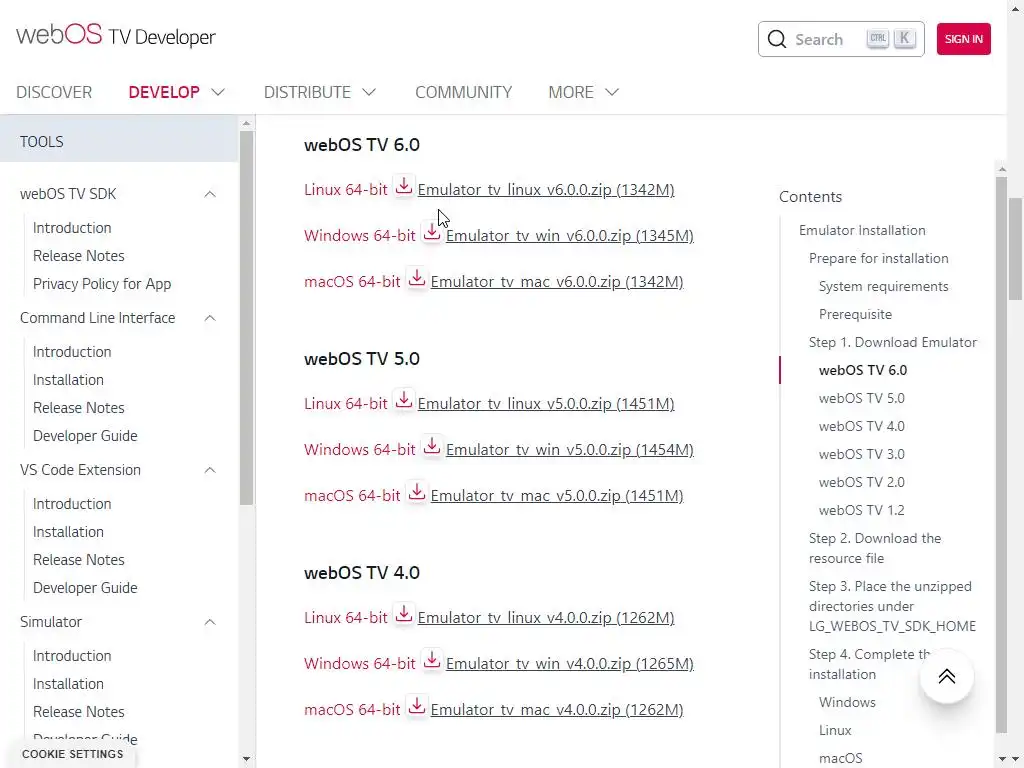Jump to Prepare for installation in Contents
Screen dimensions: 1024x768
pyautogui.click(x=878, y=259)
